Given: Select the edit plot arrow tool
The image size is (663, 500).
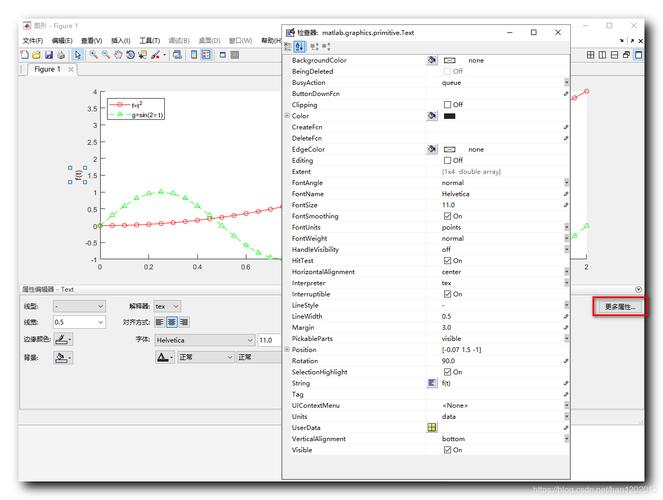Looking at the screenshot, I should pos(77,55).
